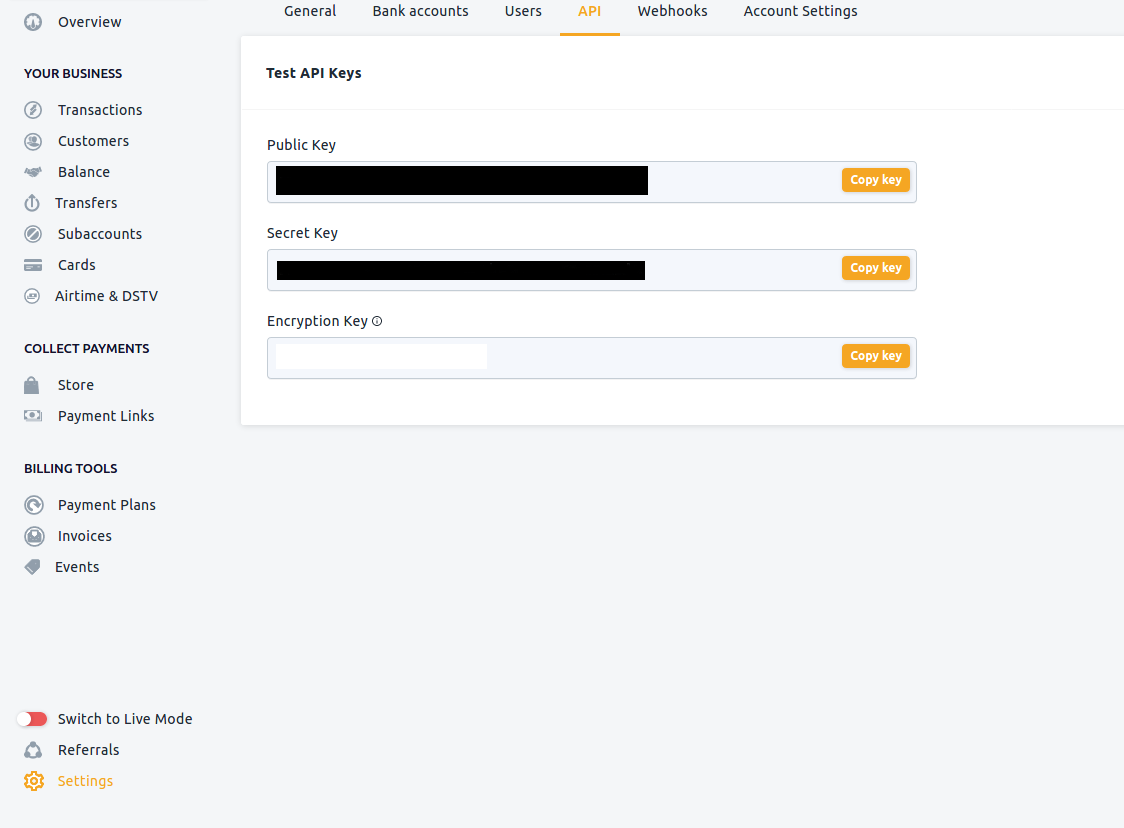
Task: Open the Bank accounts tab
Action: pos(420,11)
